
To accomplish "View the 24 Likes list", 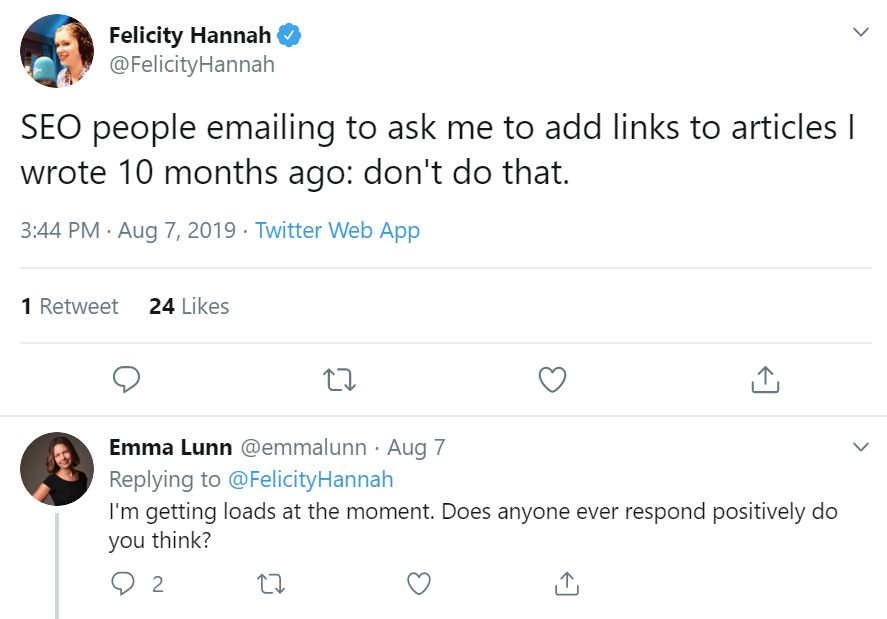I will coord(189,306).
